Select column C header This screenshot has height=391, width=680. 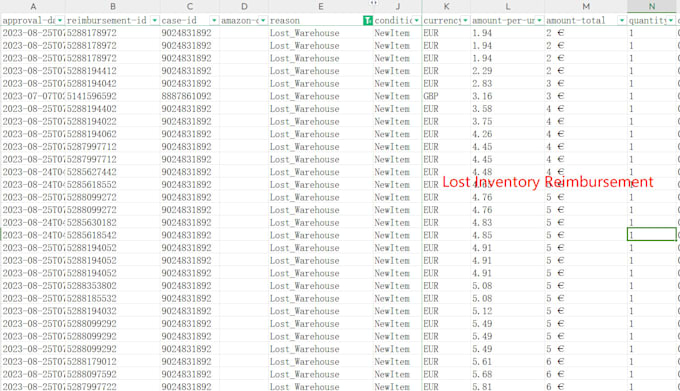tap(190, 7)
